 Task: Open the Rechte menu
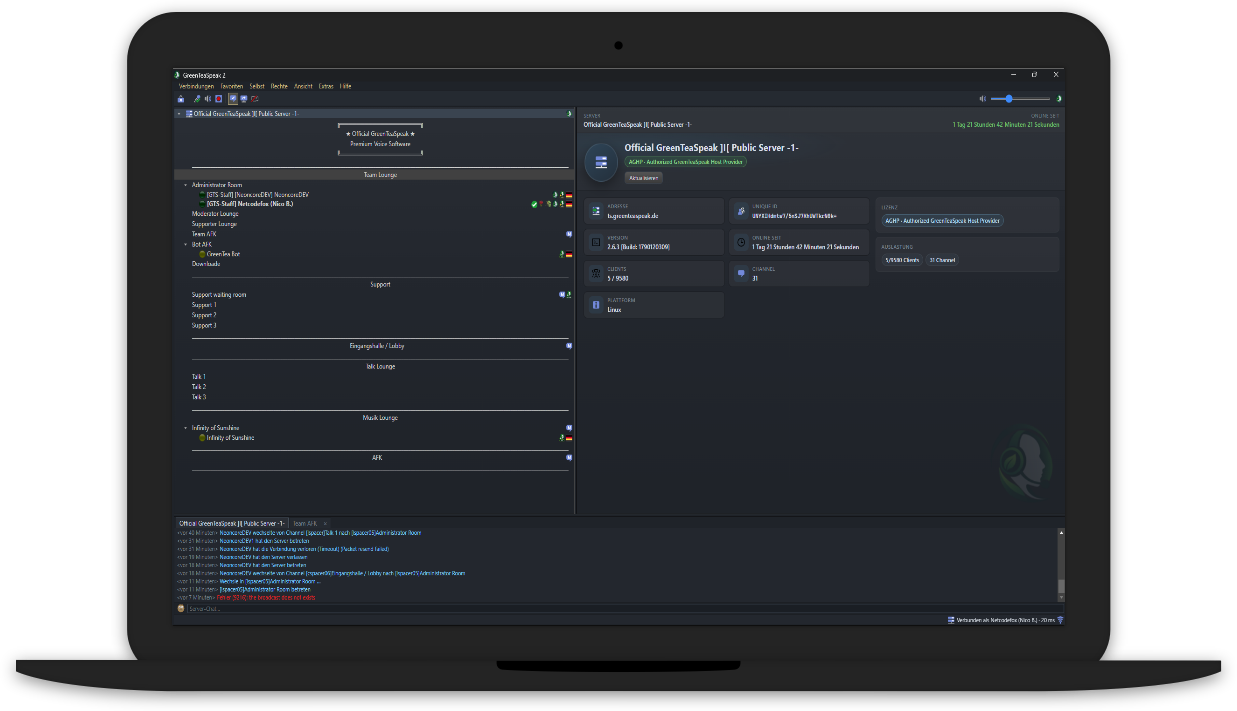click(x=279, y=87)
